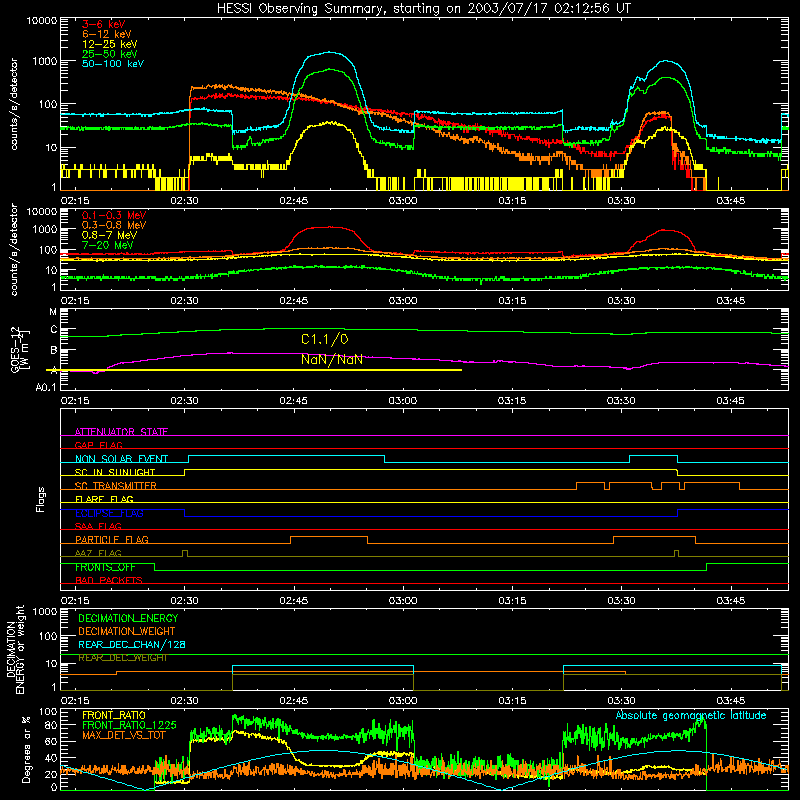Click the '7-20 MeV' legend entry
This screenshot has width=800, height=800.
tap(107, 245)
